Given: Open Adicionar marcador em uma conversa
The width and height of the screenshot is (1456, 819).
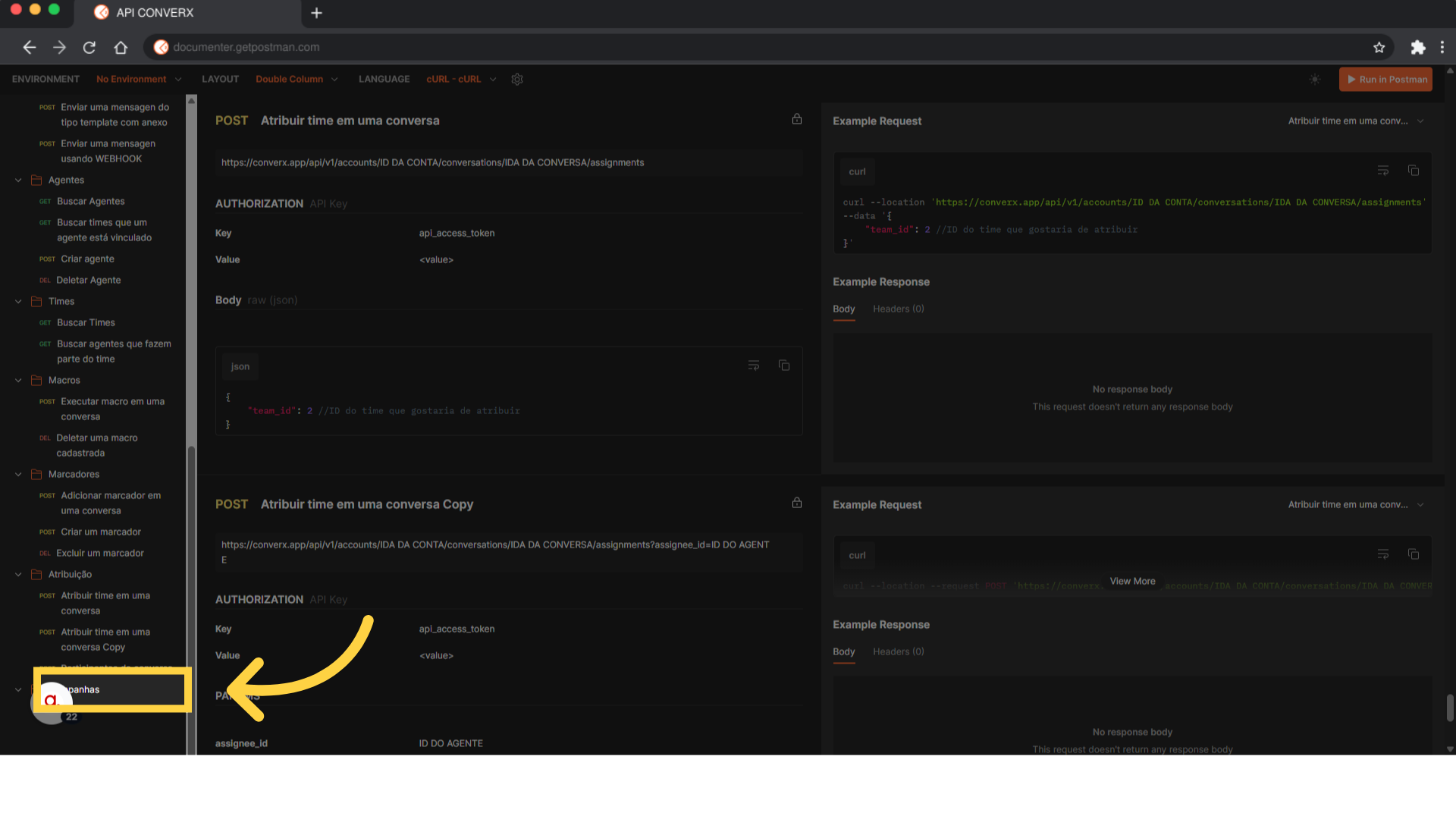Looking at the screenshot, I should [111, 503].
